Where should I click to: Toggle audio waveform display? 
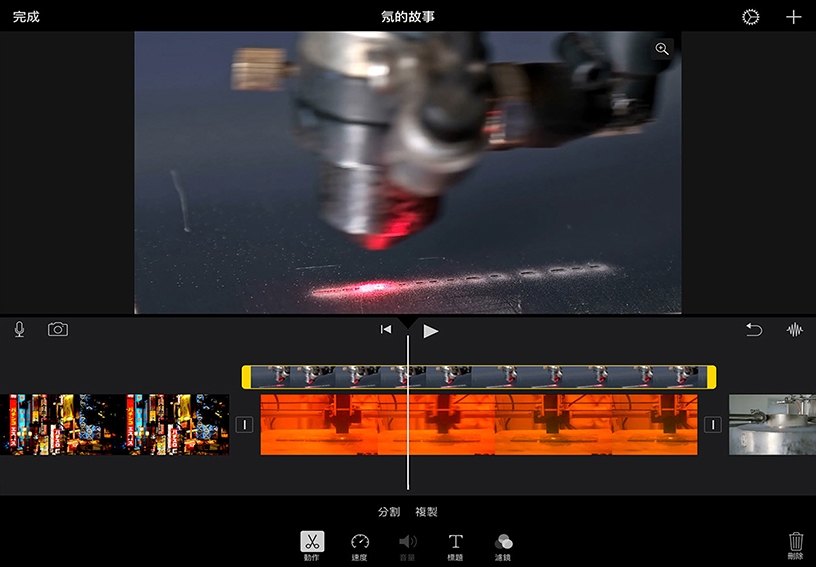[x=794, y=330]
